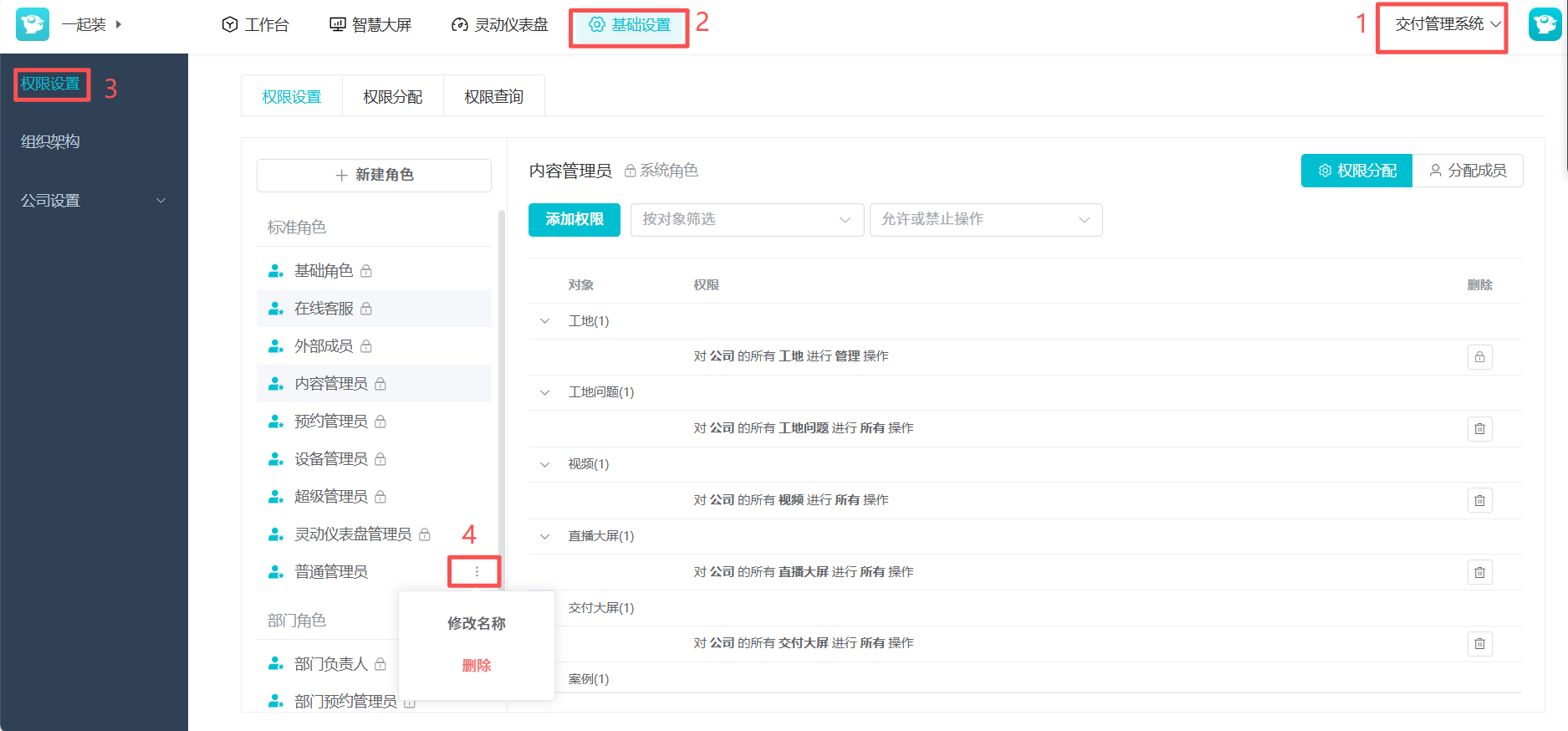This screenshot has height=731, width=1568.
Task: Collapse the 视频(1) group
Action: (x=545, y=464)
